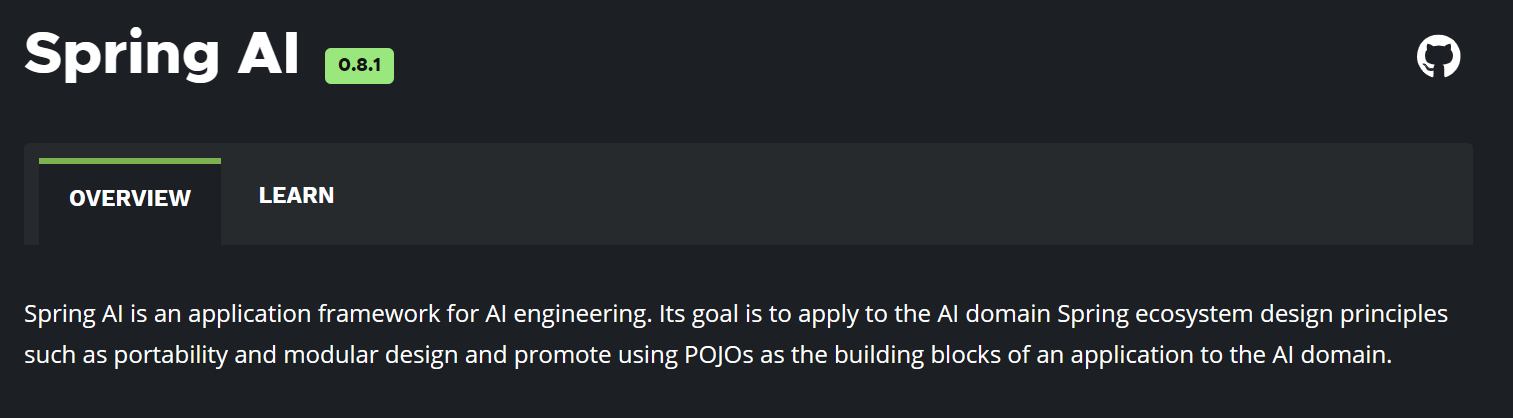The image size is (1513, 418).
Task: Click the Spring AI page heading
Action: pos(162,55)
